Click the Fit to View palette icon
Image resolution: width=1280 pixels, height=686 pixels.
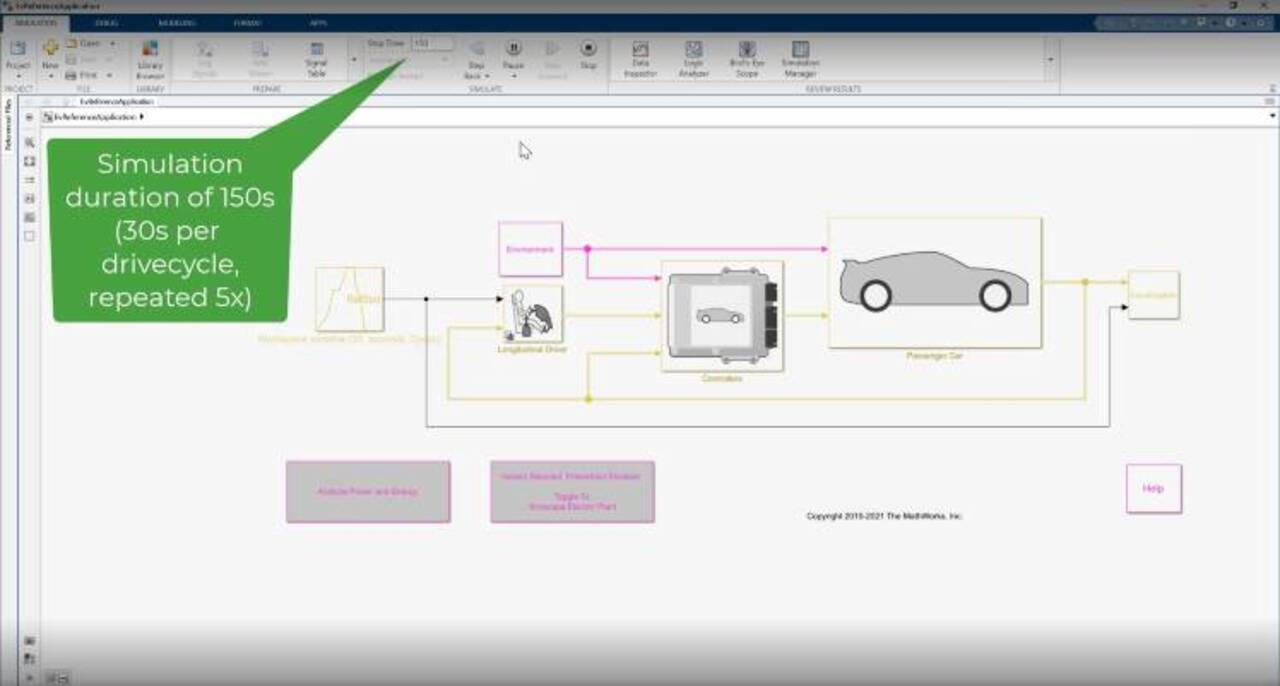[x=29, y=161]
